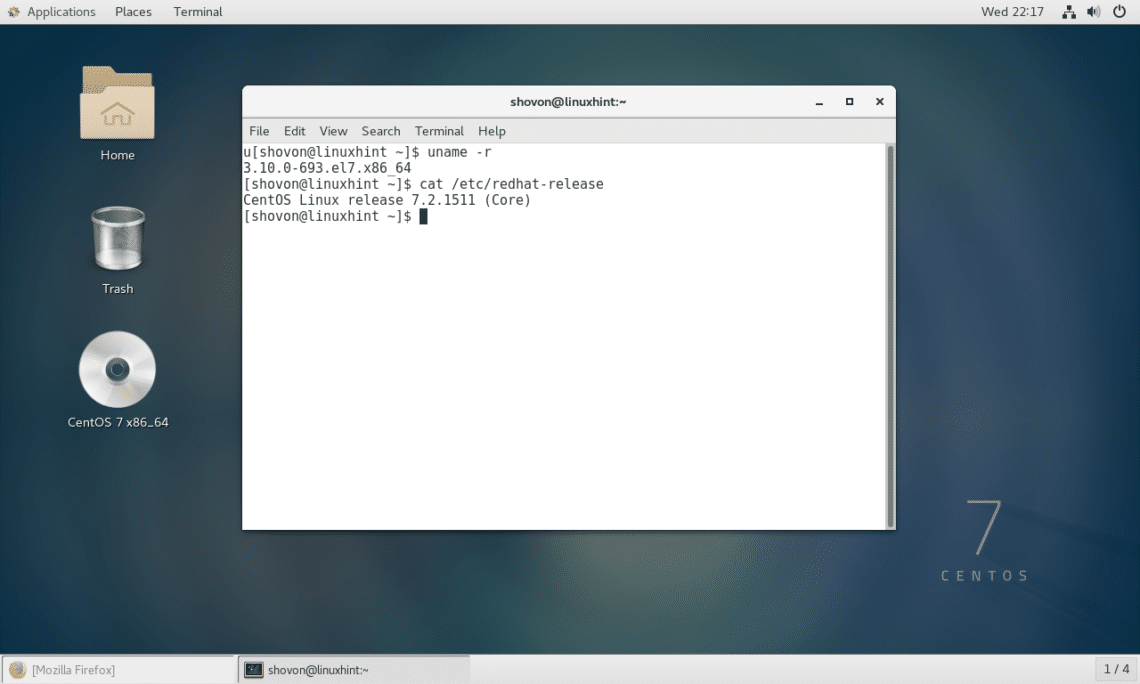Click the Home label under folder icon

[117, 155]
